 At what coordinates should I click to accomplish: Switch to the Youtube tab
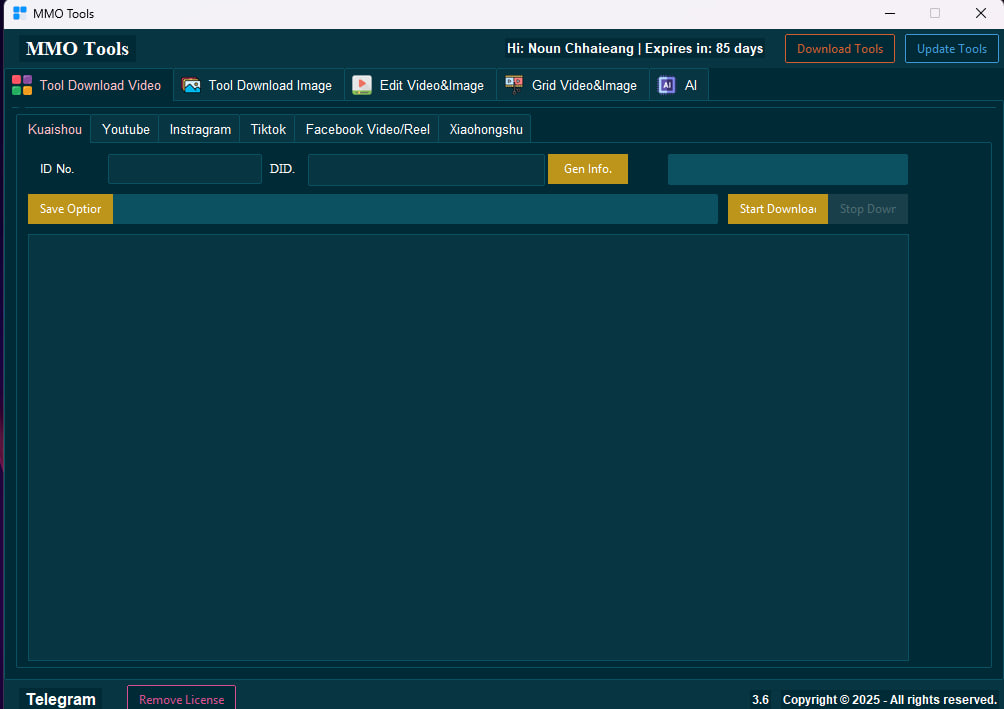point(124,129)
